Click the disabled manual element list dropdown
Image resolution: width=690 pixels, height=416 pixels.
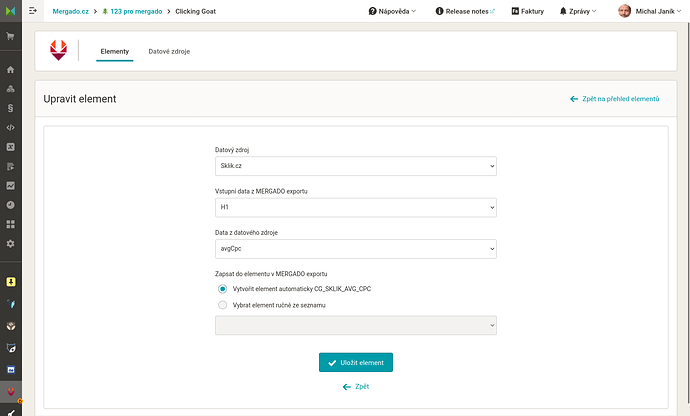(356, 325)
